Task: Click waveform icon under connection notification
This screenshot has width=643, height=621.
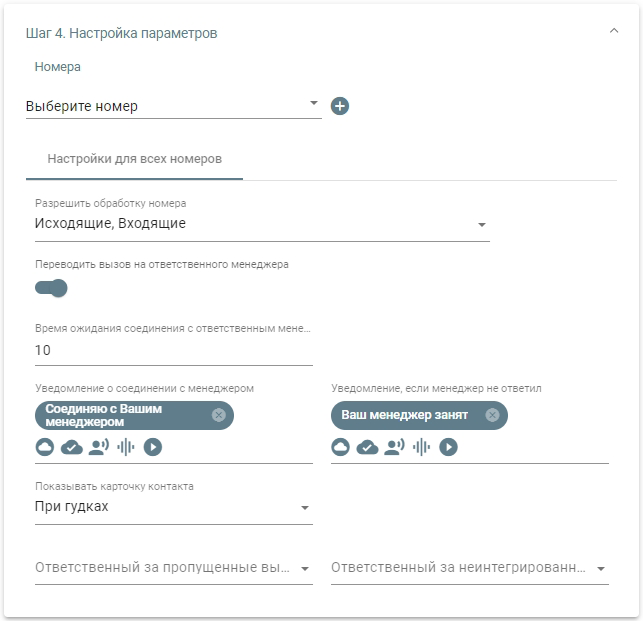Action: (126, 447)
